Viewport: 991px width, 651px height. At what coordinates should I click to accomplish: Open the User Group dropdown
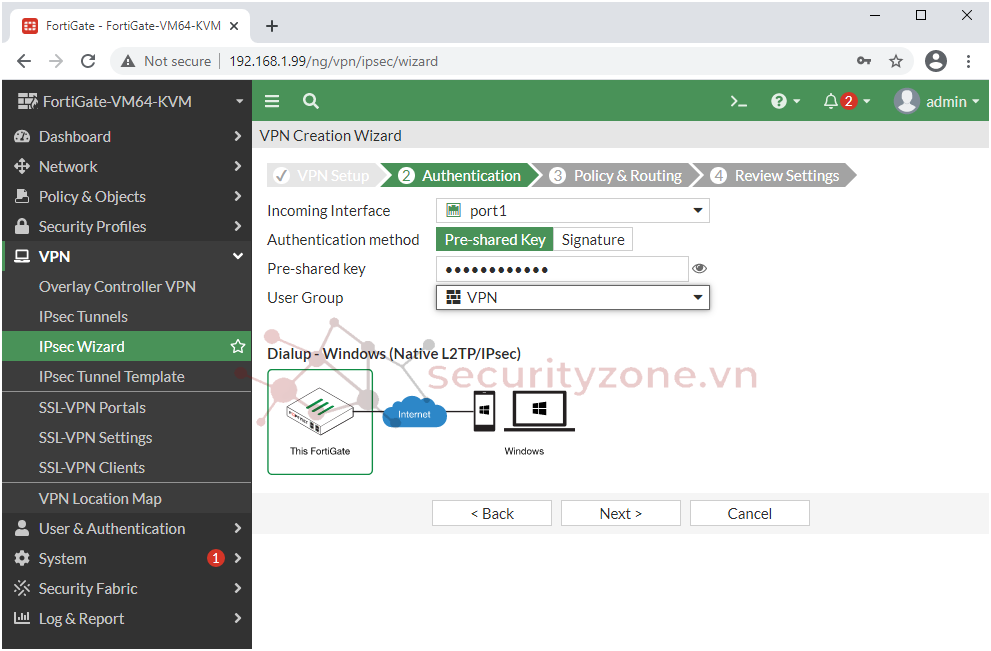tap(573, 298)
